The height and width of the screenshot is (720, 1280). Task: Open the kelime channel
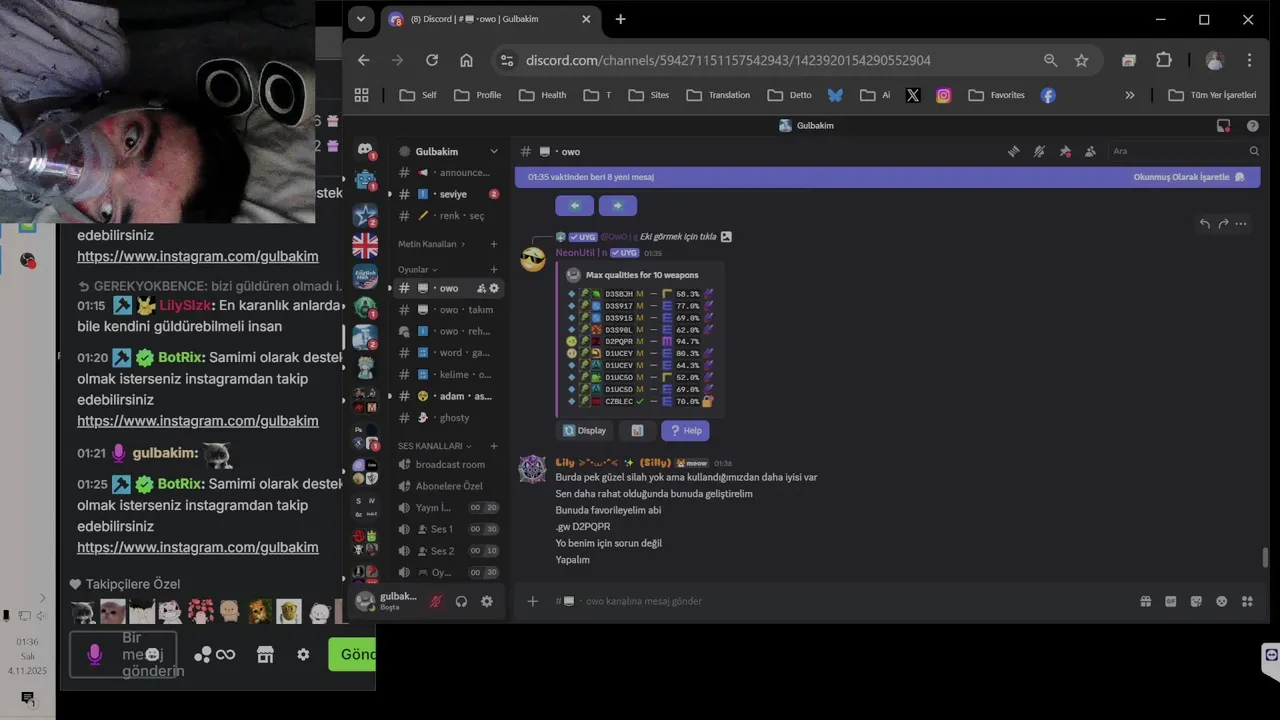(446, 375)
